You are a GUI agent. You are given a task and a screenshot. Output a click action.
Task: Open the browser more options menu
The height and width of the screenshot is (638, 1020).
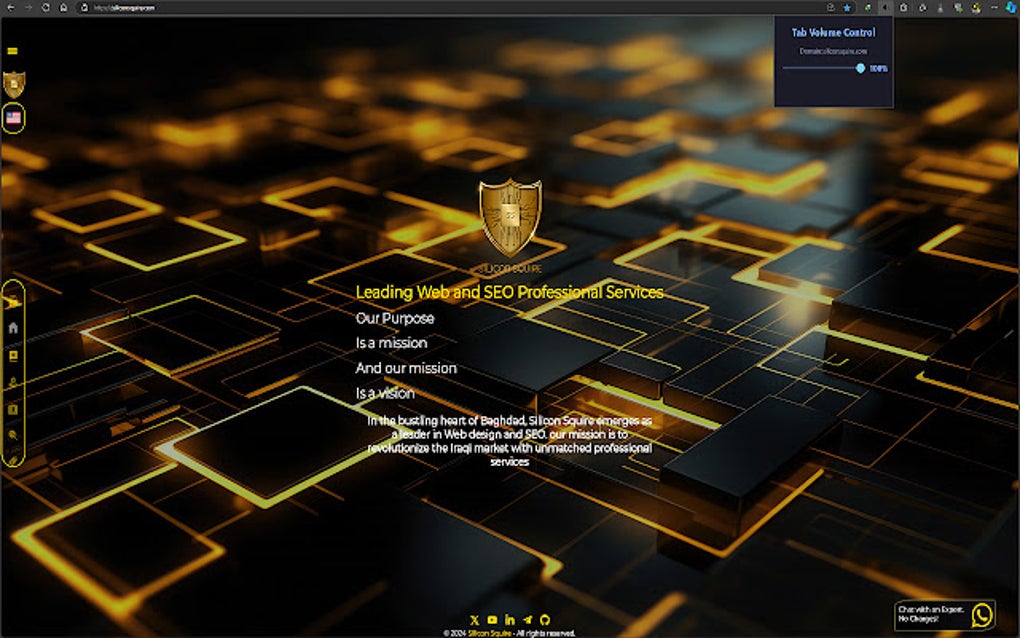coord(994,7)
